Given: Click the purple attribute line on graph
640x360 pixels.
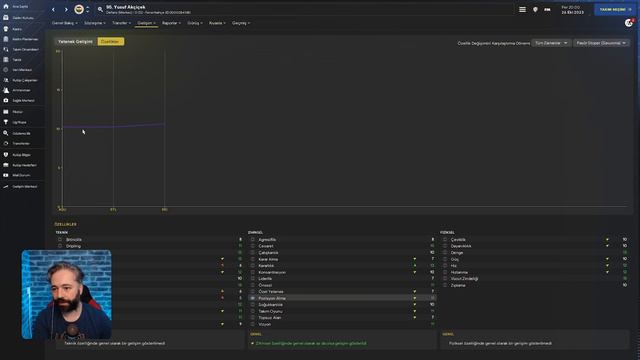Looking at the screenshot, I should (x=114, y=126).
